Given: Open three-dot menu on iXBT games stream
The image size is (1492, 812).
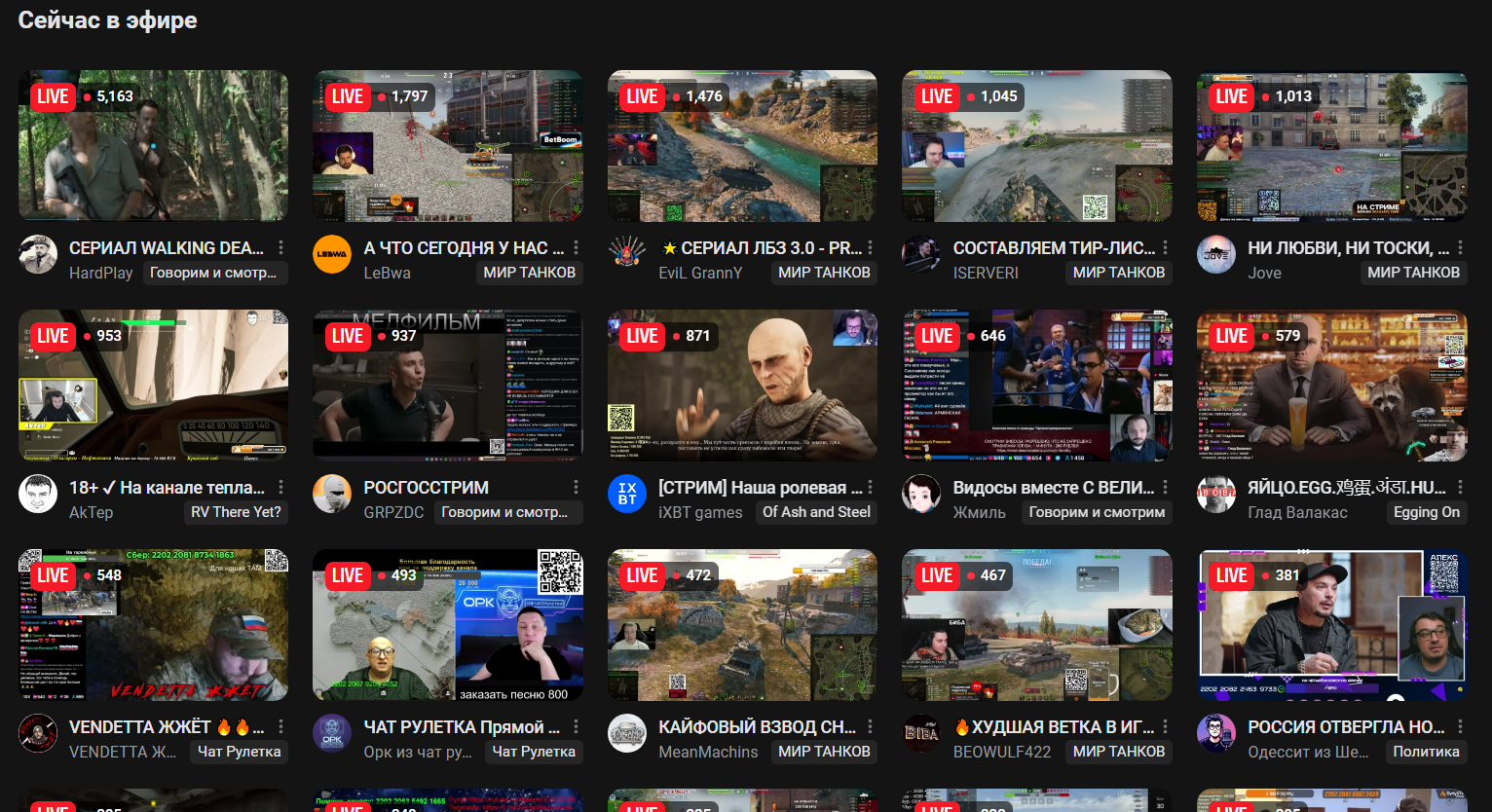Looking at the screenshot, I should (871, 487).
